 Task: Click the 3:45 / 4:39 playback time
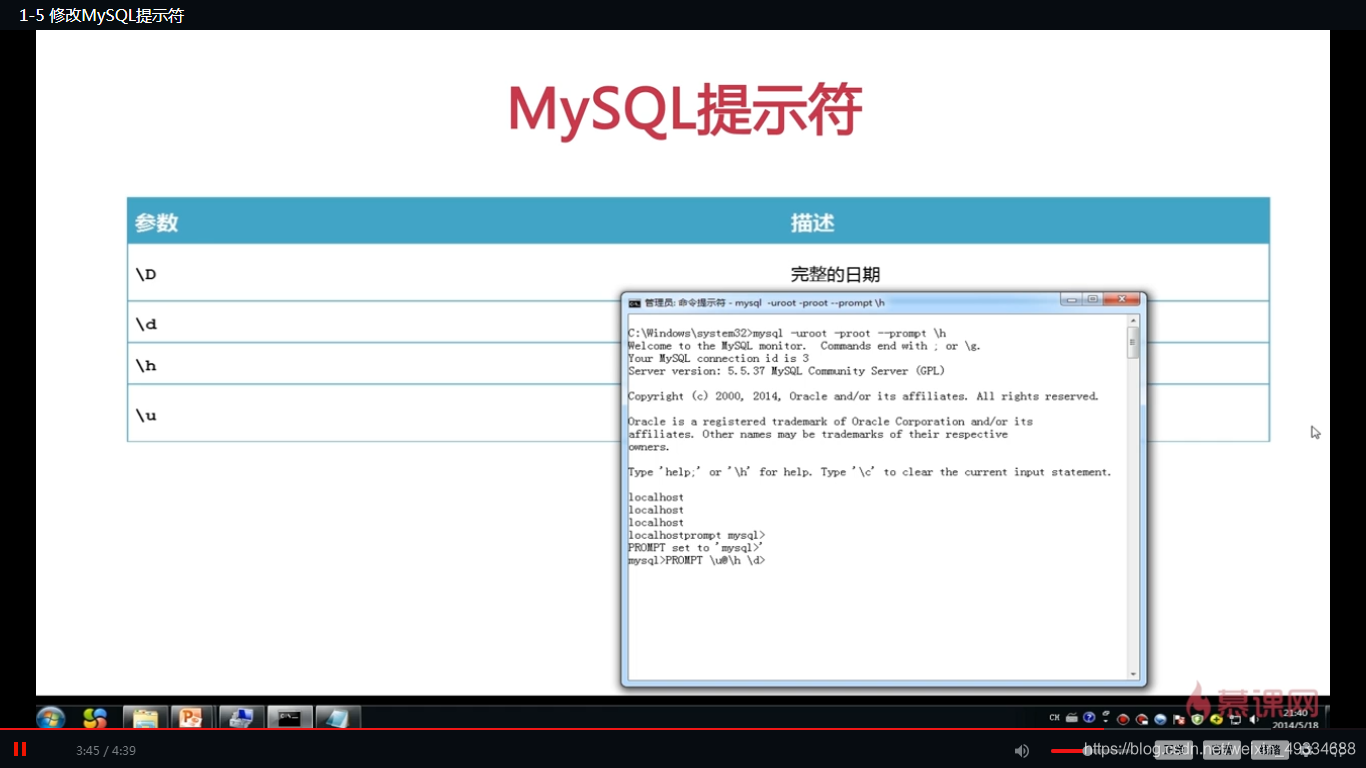coord(106,750)
